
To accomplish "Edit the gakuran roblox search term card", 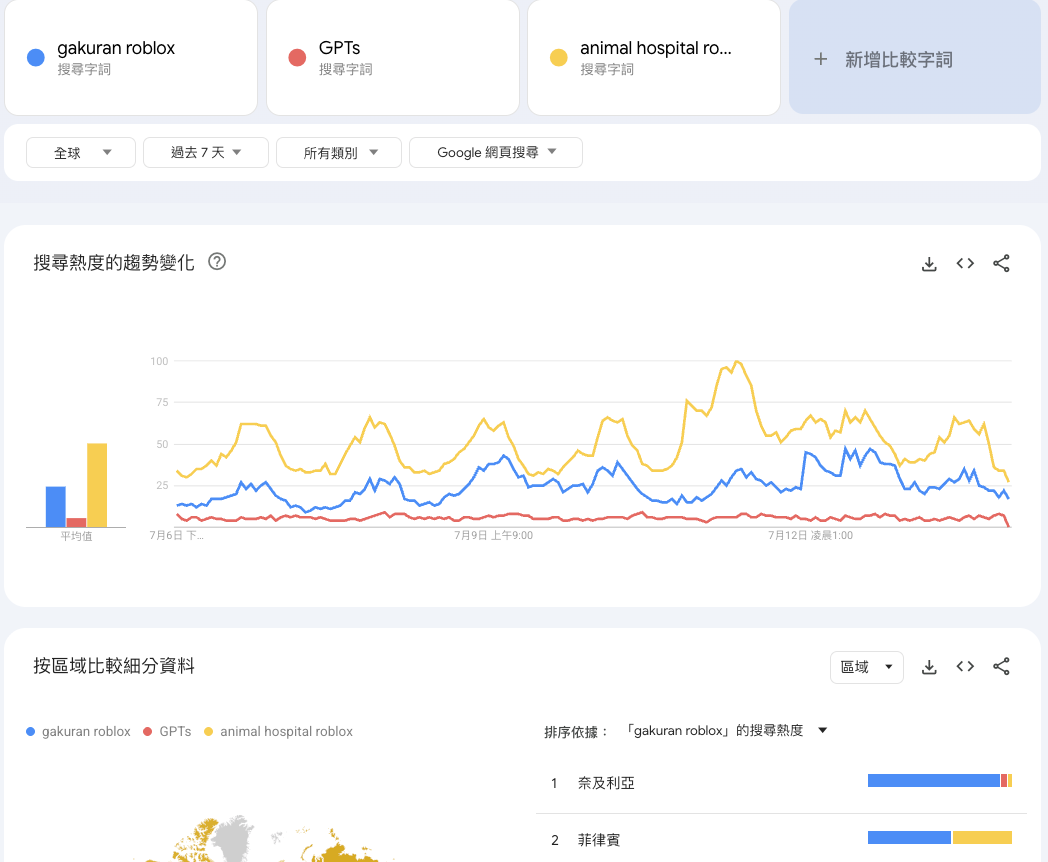I will pos(131,57).
